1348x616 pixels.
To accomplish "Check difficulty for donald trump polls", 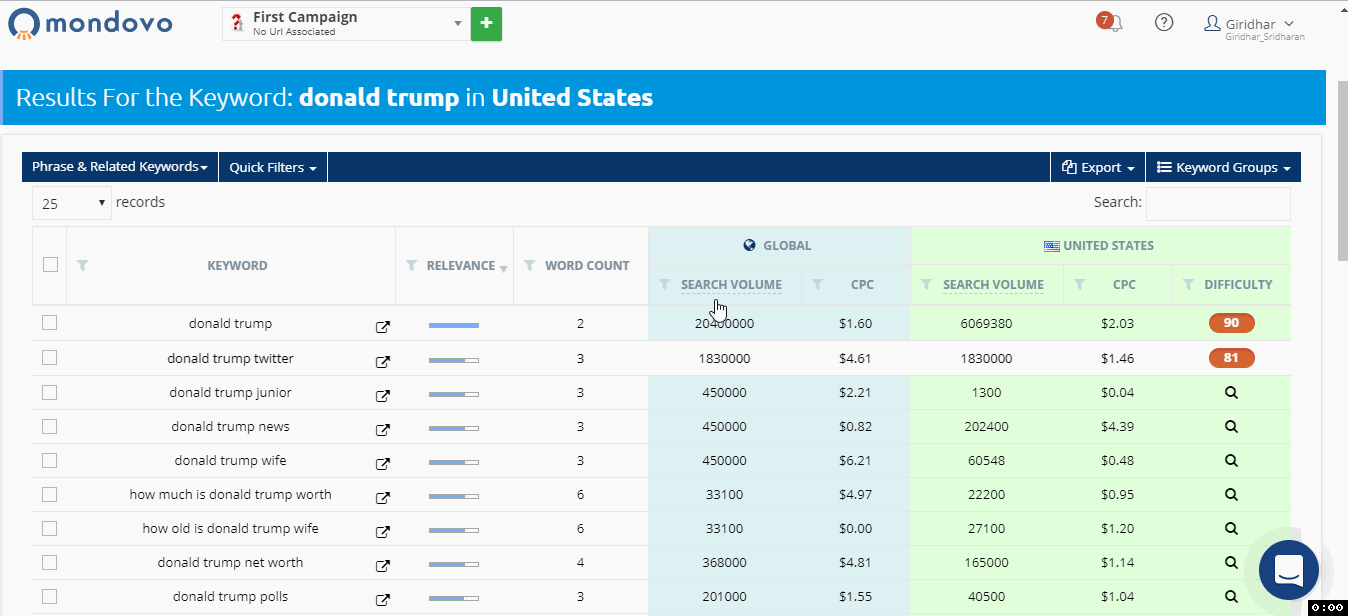I will point(1231,597).
